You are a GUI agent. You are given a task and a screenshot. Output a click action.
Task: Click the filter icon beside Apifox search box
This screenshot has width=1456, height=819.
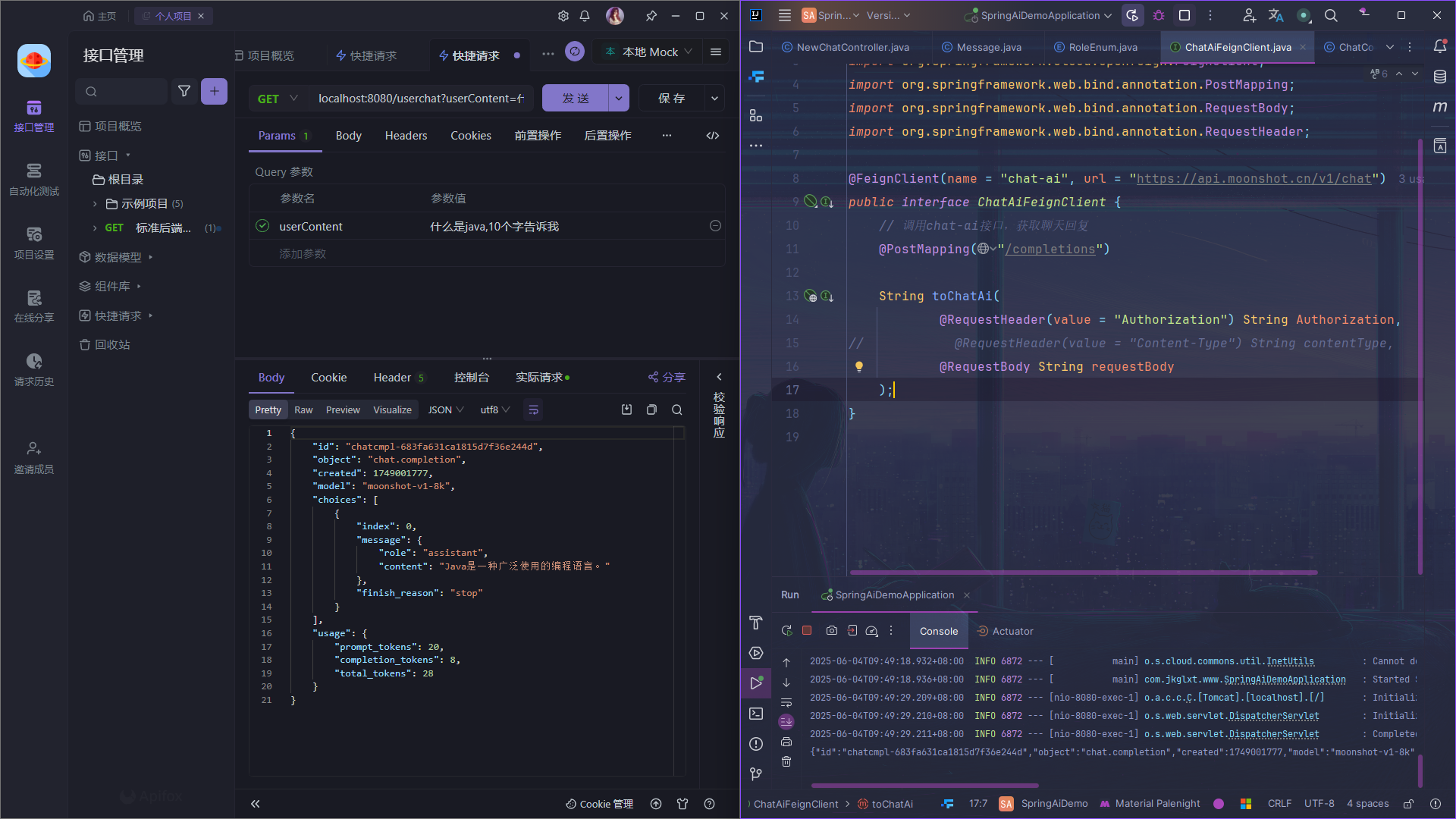point(184,91)
